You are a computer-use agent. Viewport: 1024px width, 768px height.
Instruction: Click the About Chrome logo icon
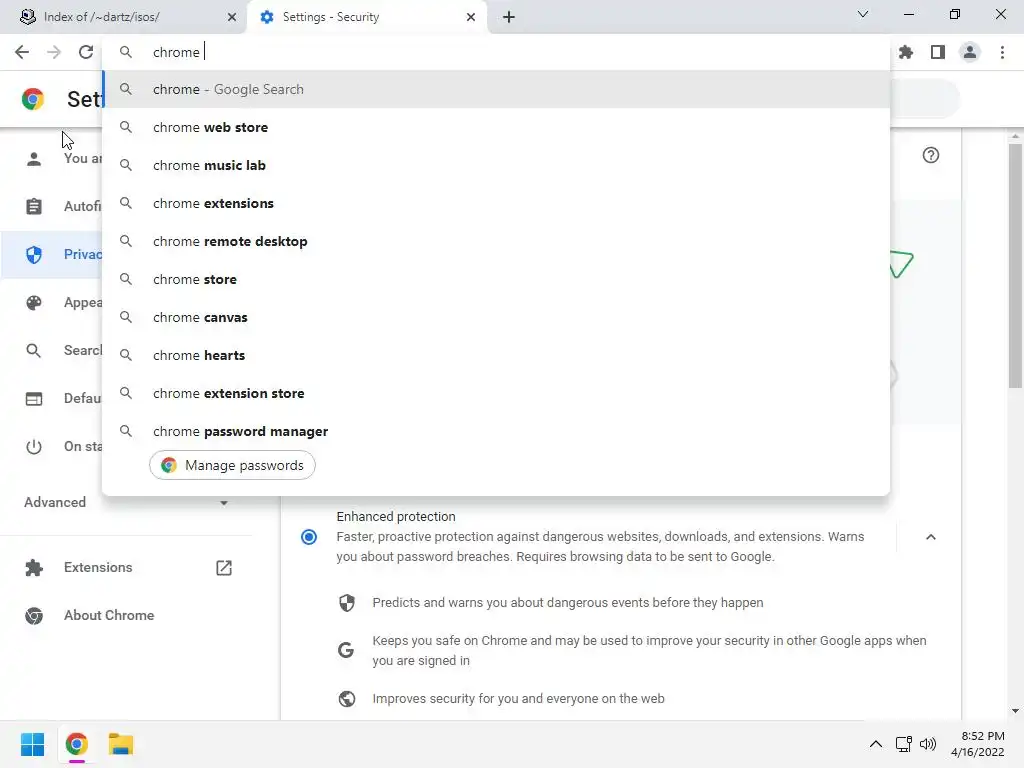34,616
